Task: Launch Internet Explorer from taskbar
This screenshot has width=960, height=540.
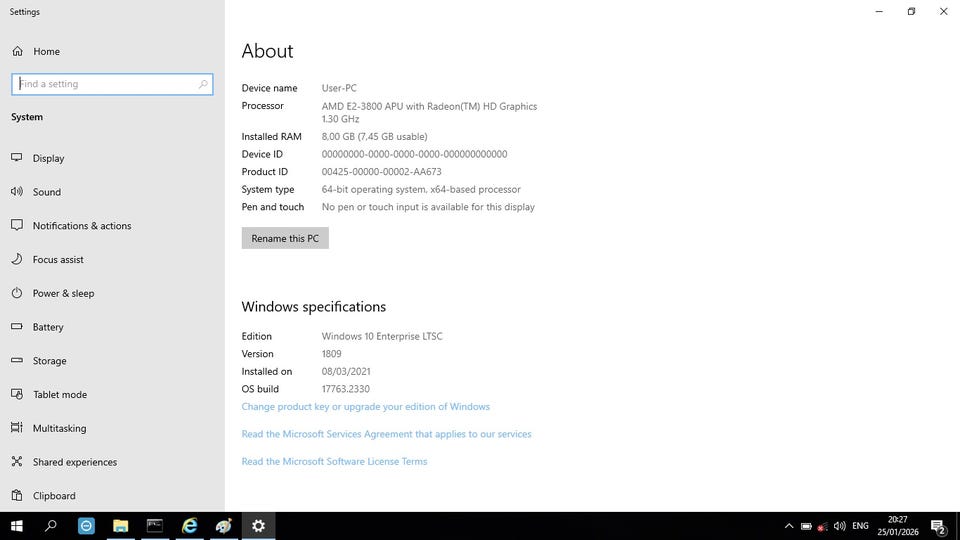Action: [x=189, y=525]
